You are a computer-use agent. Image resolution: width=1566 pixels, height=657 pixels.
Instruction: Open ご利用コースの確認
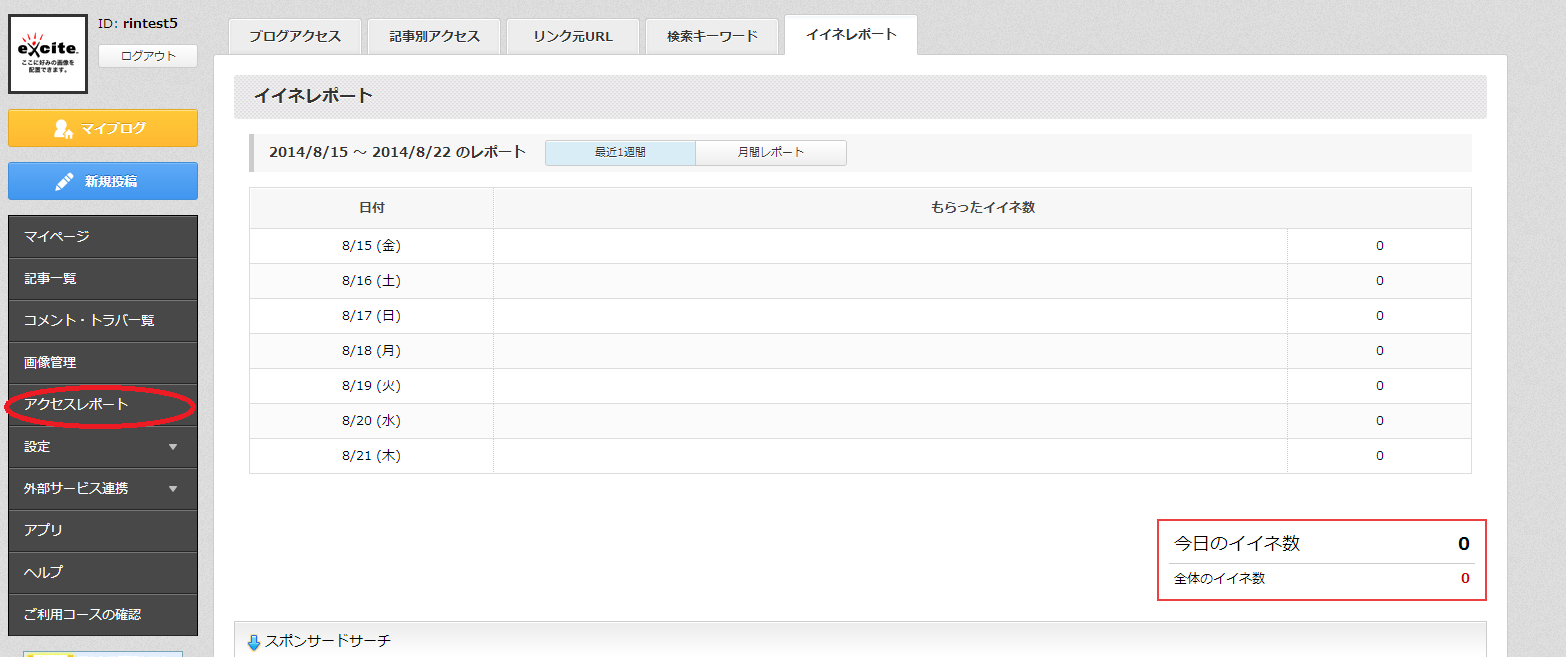pos(103,614)
